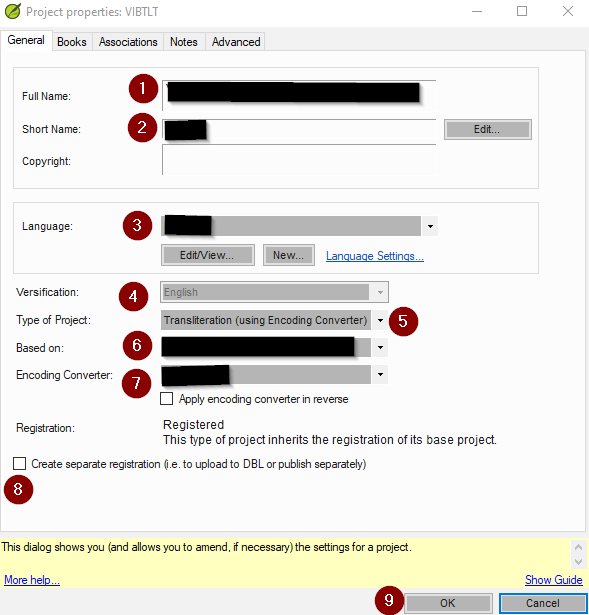
Task: Expand the Based on dropdown
Action: [x=380, y=348]
